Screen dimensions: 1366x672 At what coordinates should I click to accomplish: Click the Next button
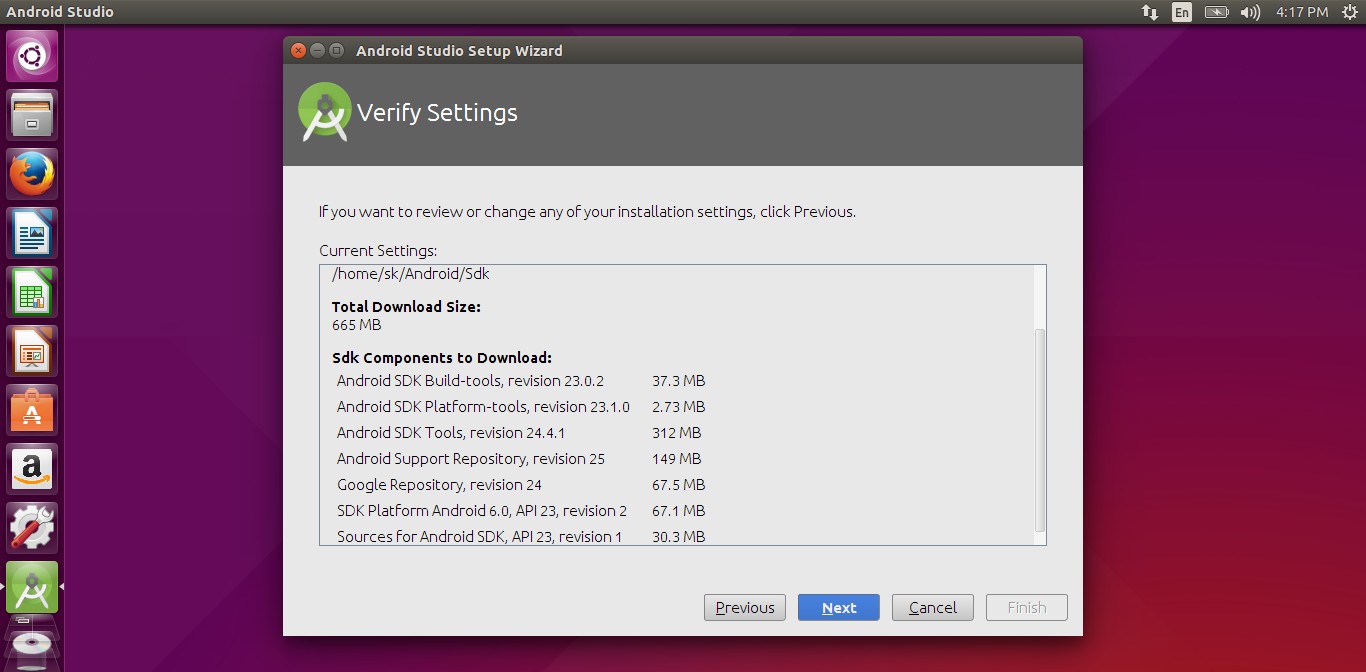[839, 607]
